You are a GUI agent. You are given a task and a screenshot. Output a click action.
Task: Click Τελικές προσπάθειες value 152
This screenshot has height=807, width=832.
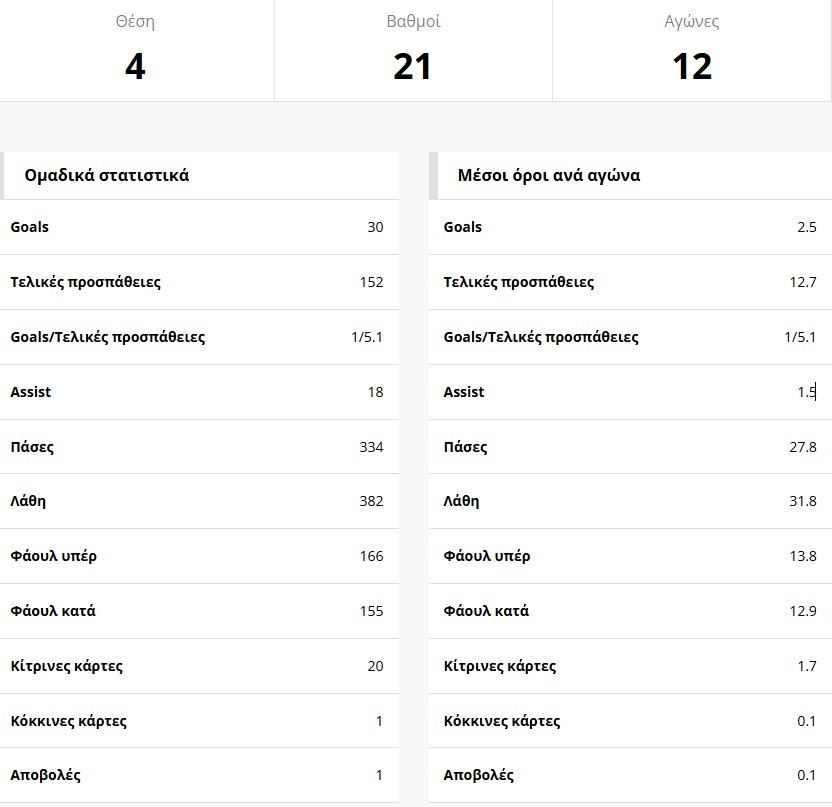tap(371, 282)
